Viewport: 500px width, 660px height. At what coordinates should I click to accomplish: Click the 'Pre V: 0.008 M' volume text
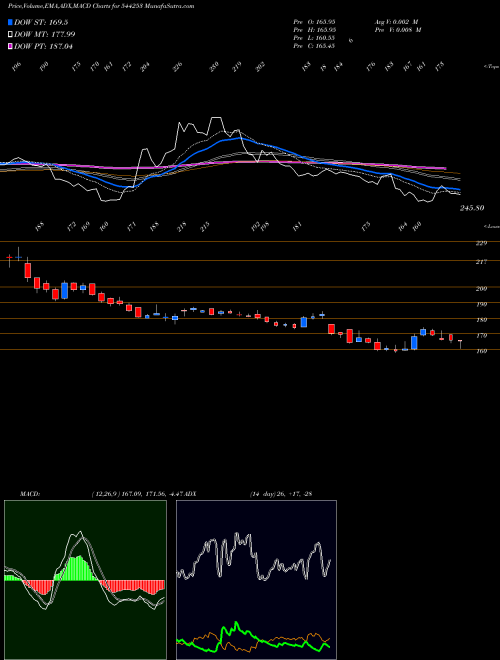pyautogui.click(x=397, y=29)
